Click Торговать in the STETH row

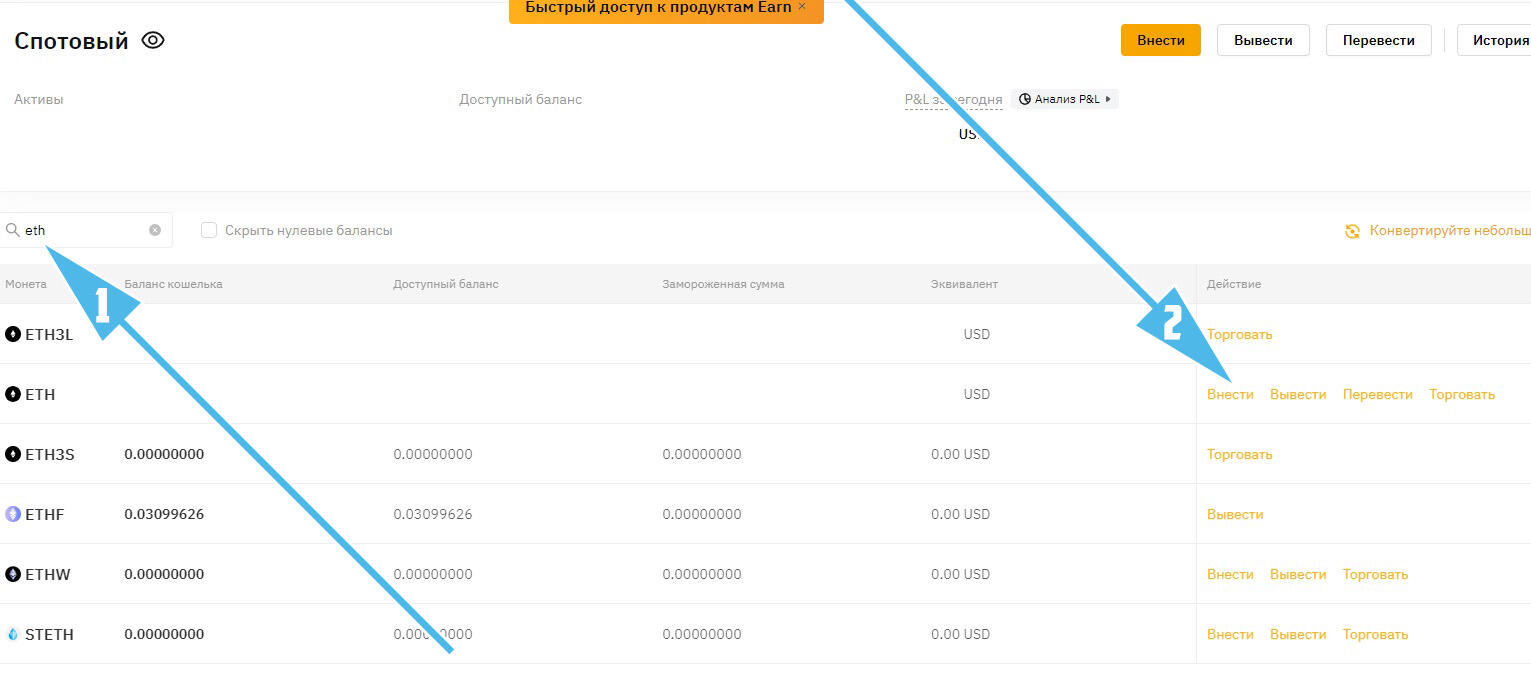point(1375,634)
